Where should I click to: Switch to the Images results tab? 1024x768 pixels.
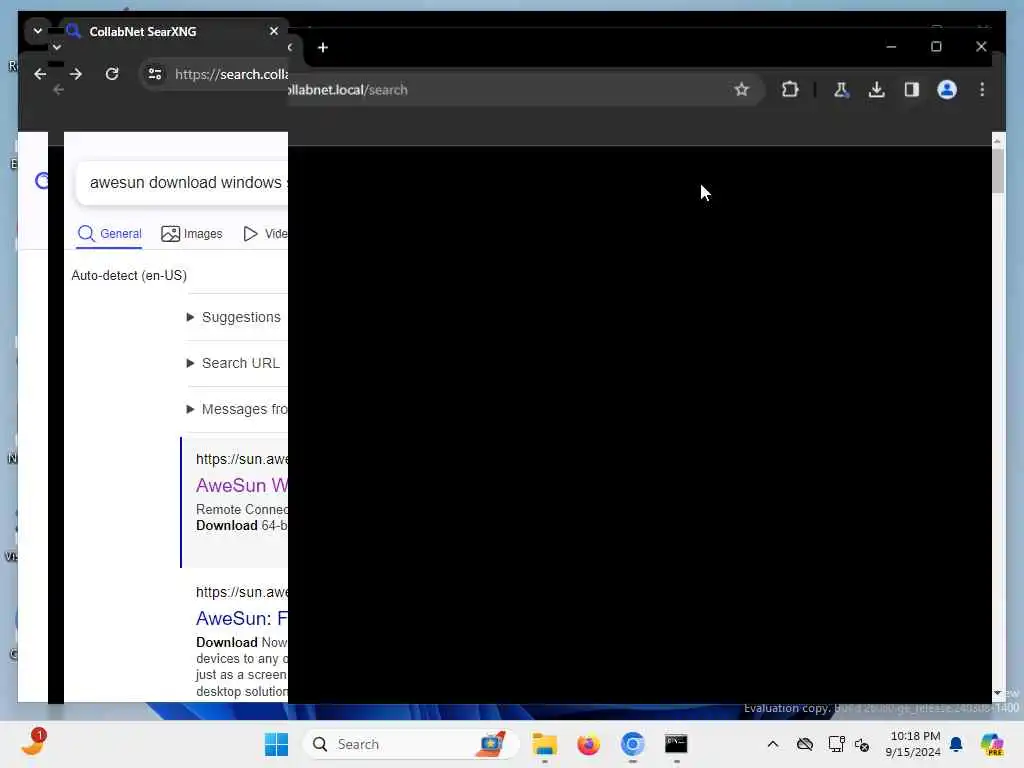pyautogui.click(x=191, y=234)
